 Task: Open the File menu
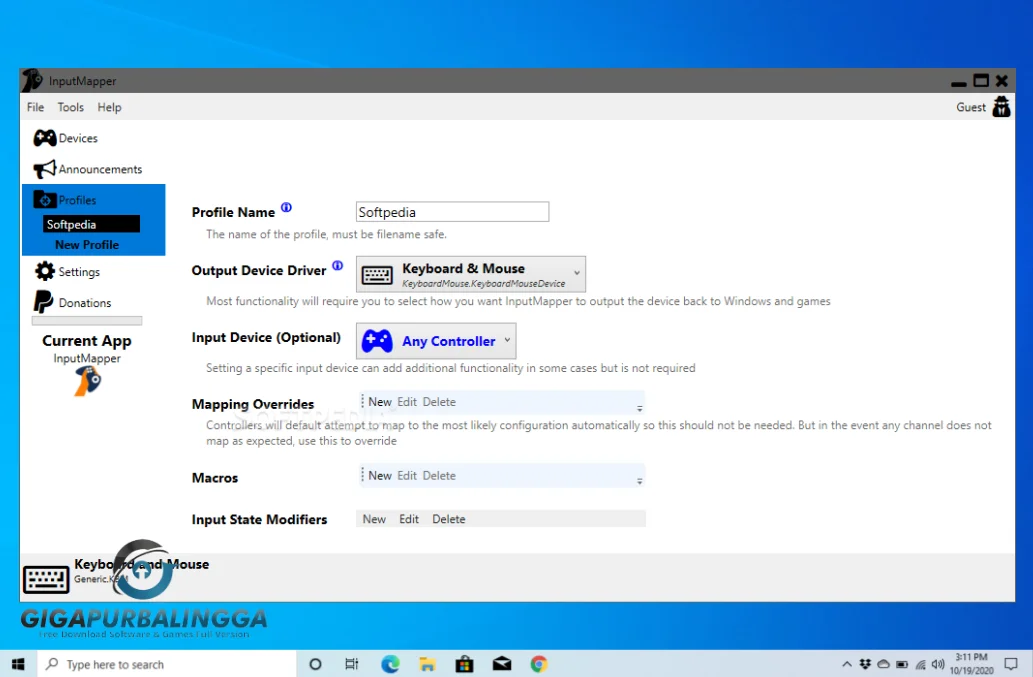(x=35, y=107)
